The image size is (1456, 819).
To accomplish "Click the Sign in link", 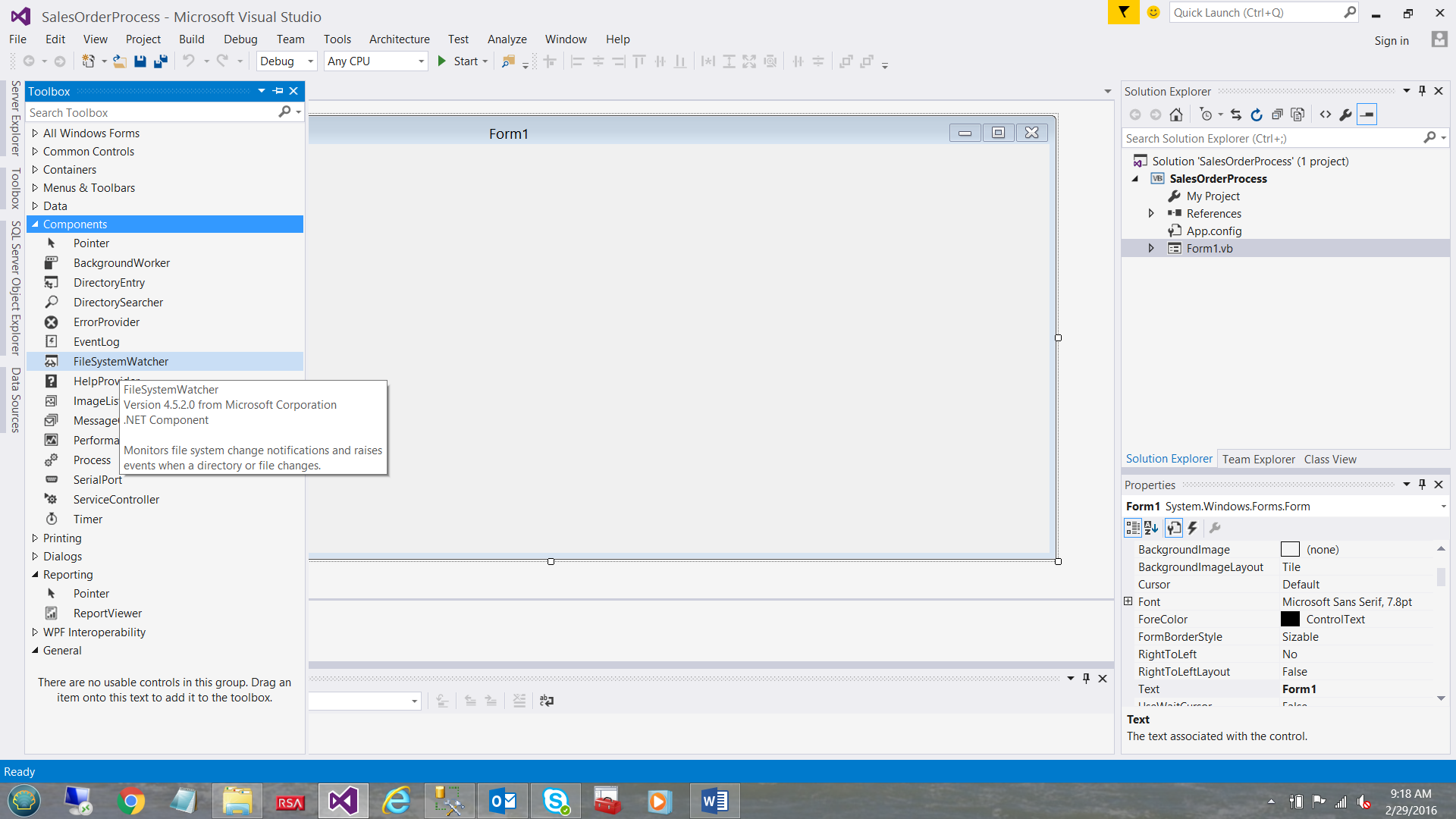I will [x=1392, y=40].
